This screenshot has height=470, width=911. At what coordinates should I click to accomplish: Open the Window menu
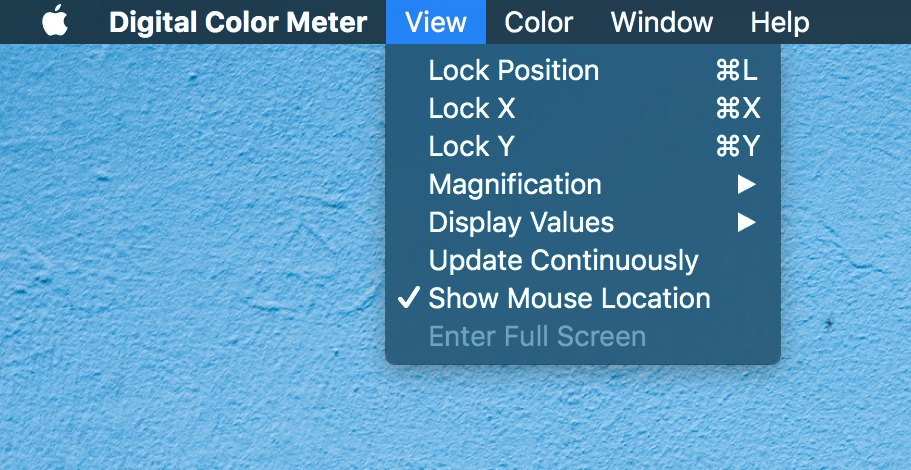[662, 22]
